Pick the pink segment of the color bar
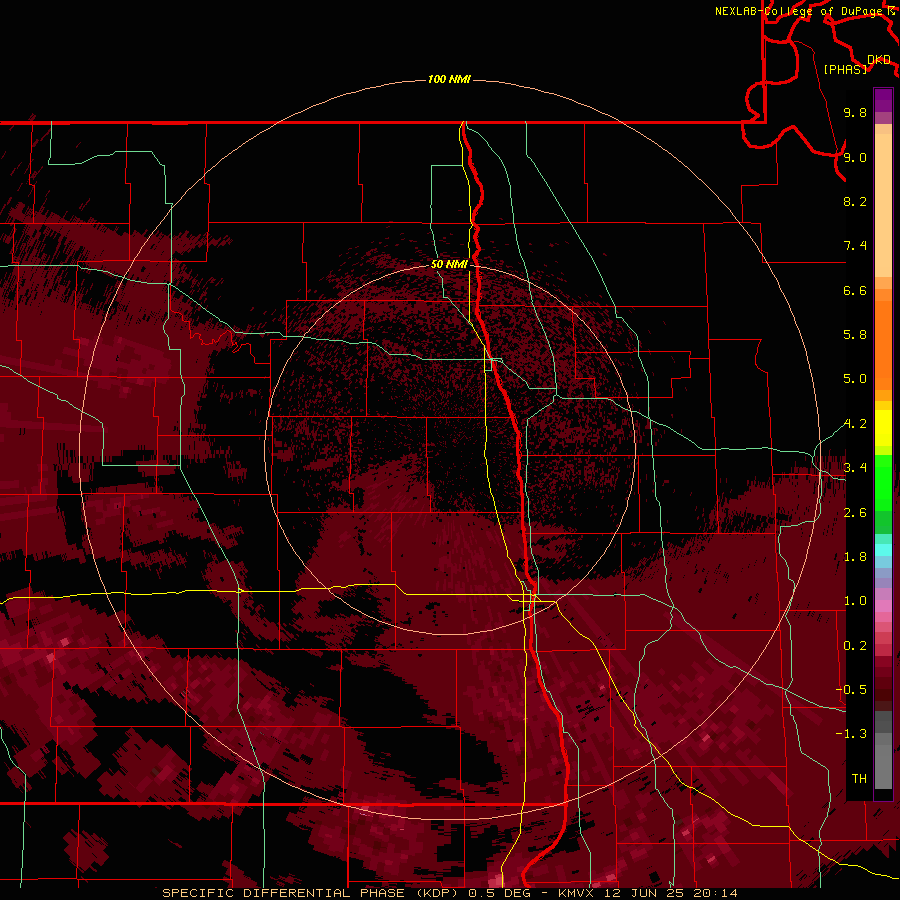 tap(883, 606)
